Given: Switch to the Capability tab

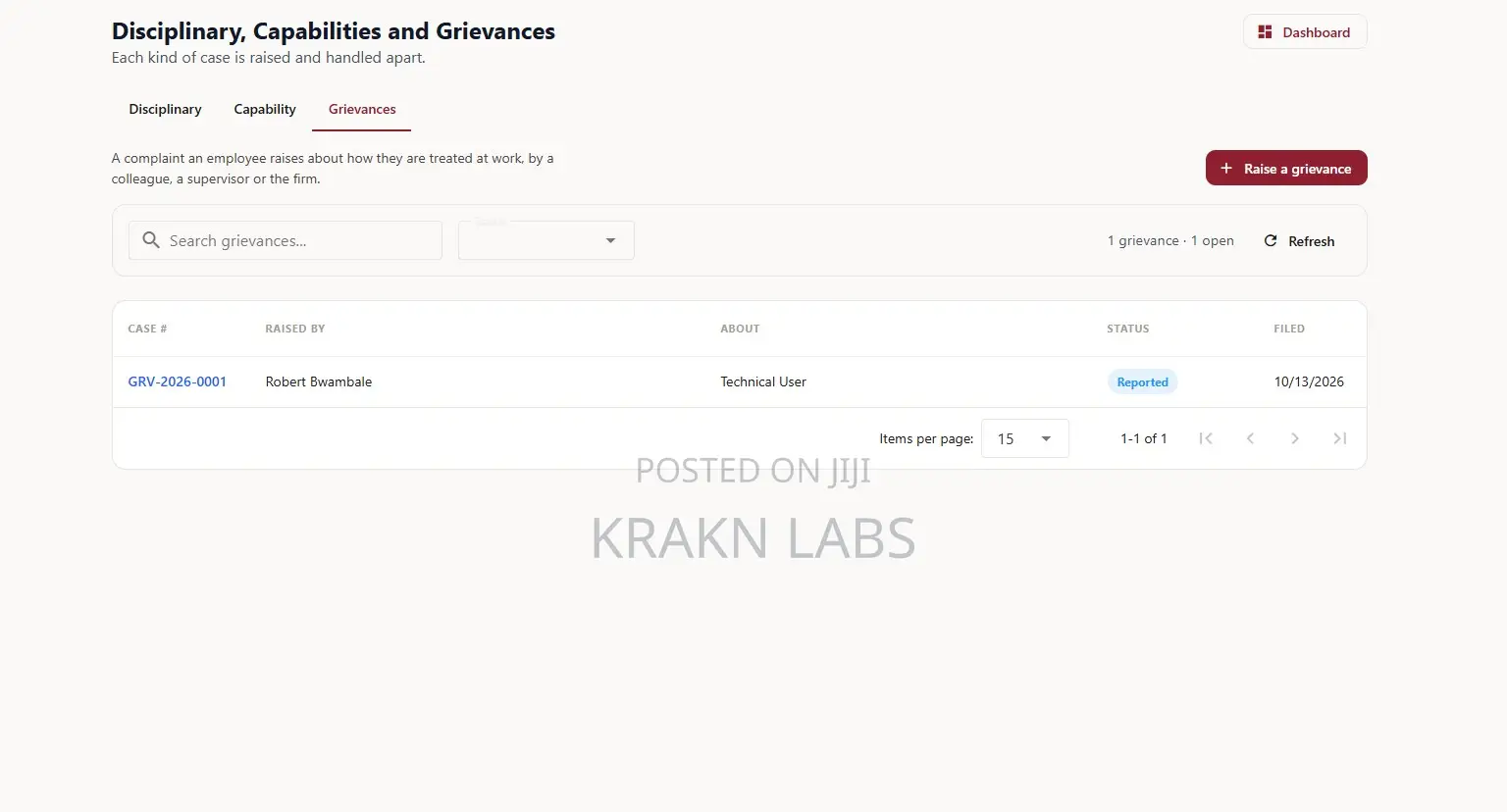Looking at the screenshot, I should (265, 109).
